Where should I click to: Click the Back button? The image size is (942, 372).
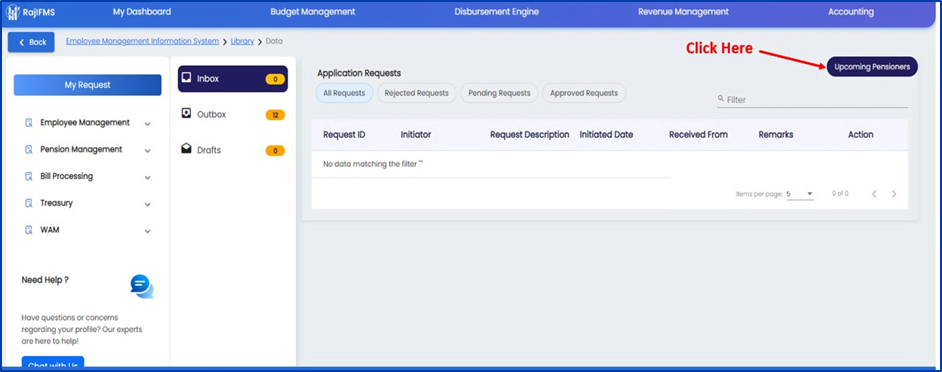[31, 42]
